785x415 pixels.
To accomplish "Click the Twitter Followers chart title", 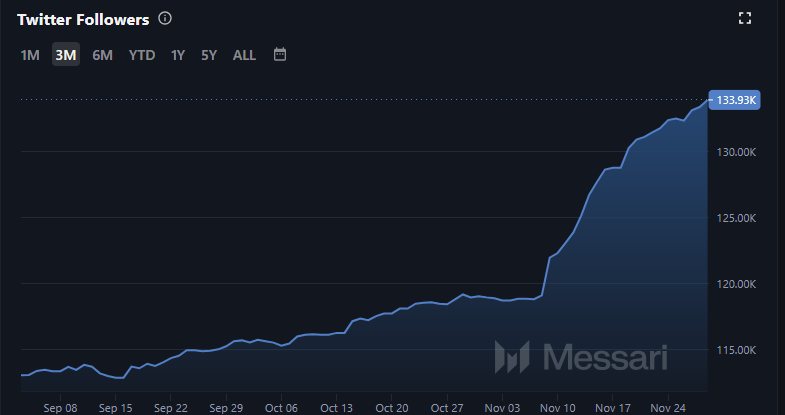I will (83, 20).
